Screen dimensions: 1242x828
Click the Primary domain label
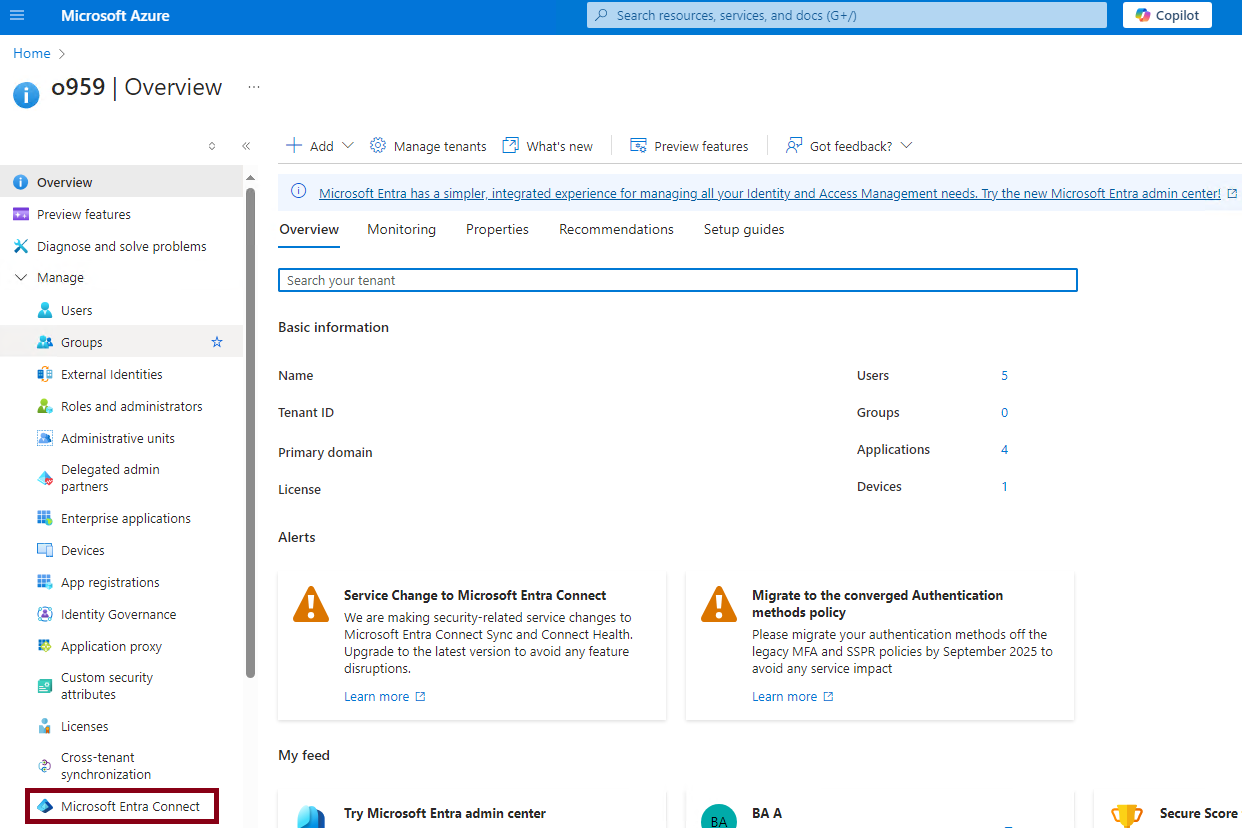click(x=325, y=452)
